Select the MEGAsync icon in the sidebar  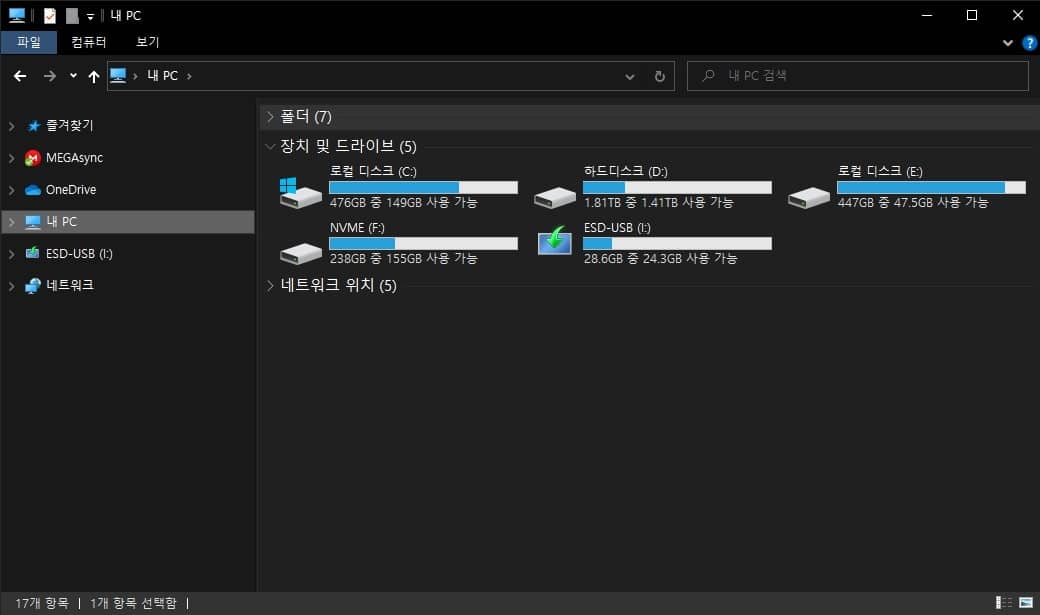[x=32, y=157]
